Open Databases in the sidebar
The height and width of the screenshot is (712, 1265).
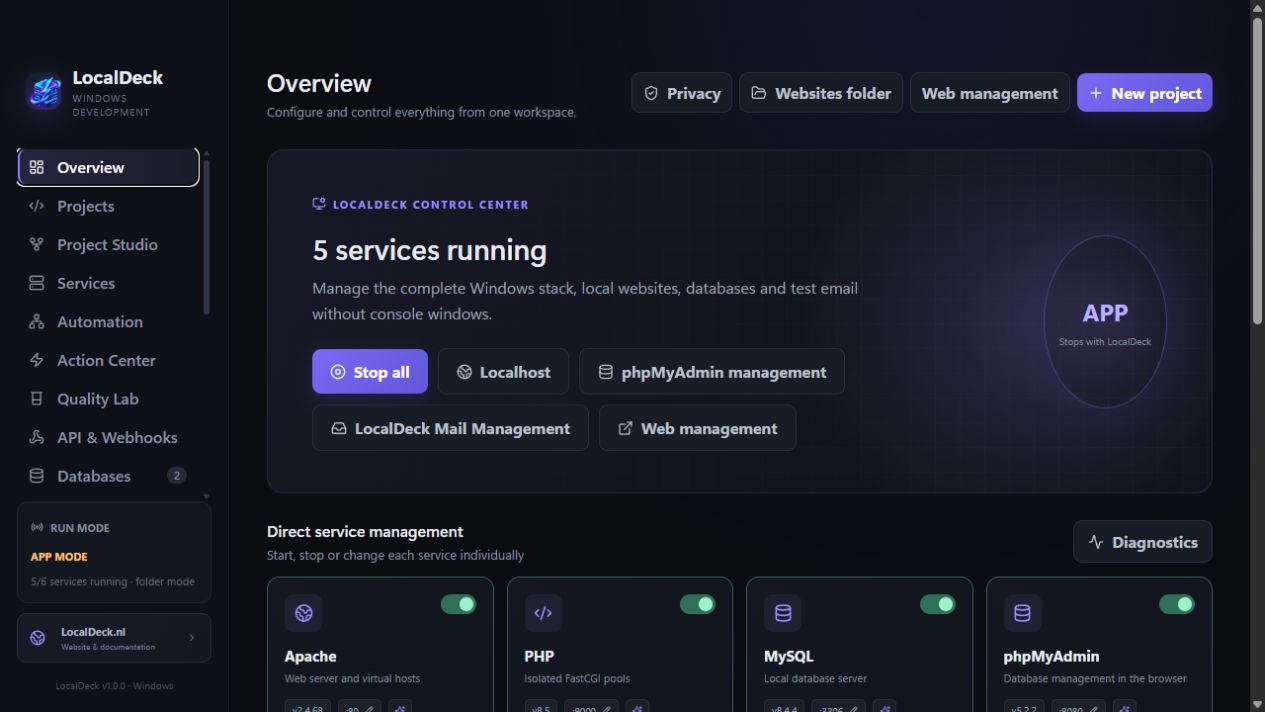(x=108, y=476)
